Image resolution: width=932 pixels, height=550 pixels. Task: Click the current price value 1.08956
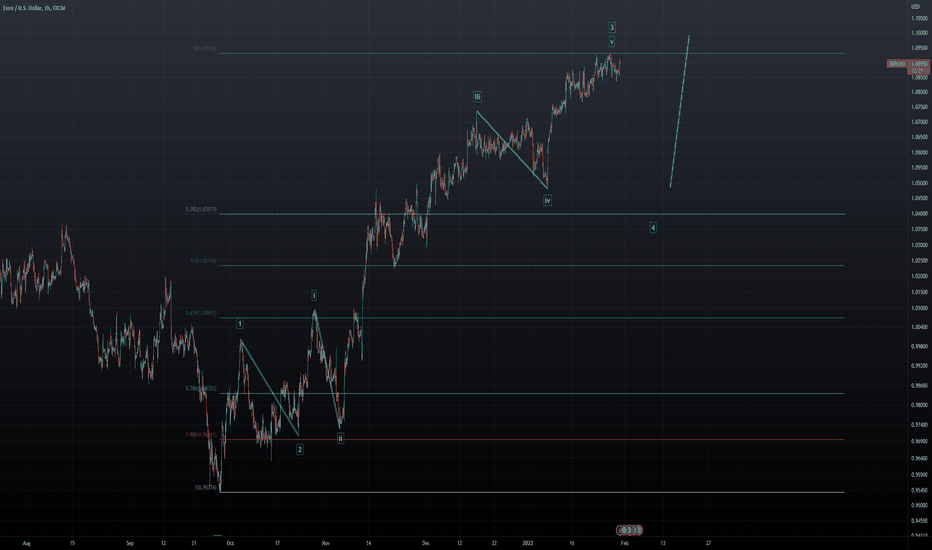(x=919, y=64)
